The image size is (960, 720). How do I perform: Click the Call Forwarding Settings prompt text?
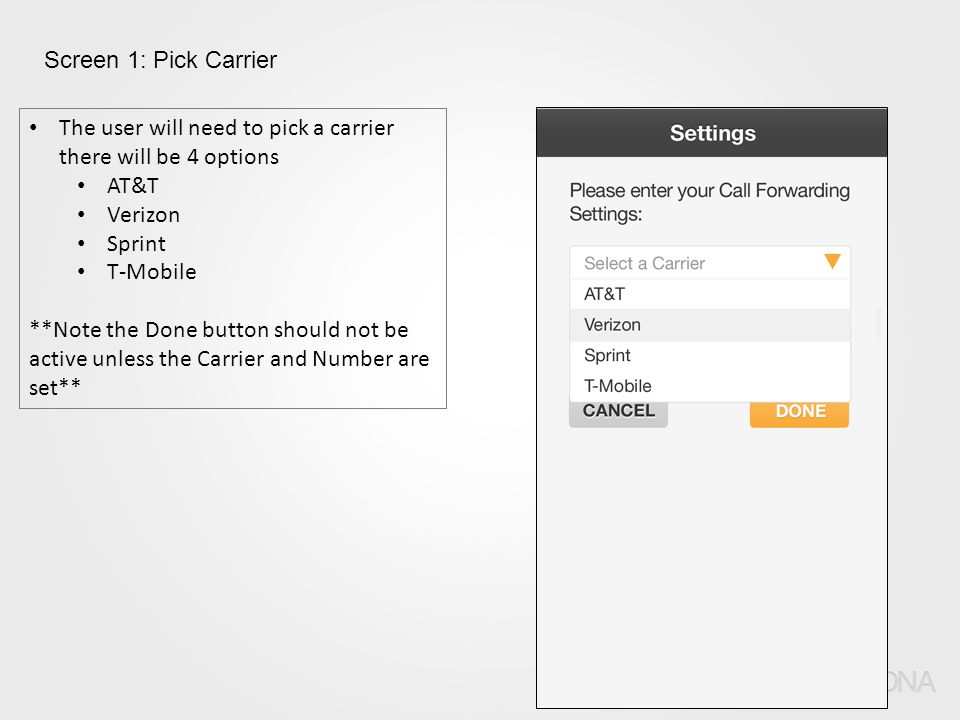[709, 202]
